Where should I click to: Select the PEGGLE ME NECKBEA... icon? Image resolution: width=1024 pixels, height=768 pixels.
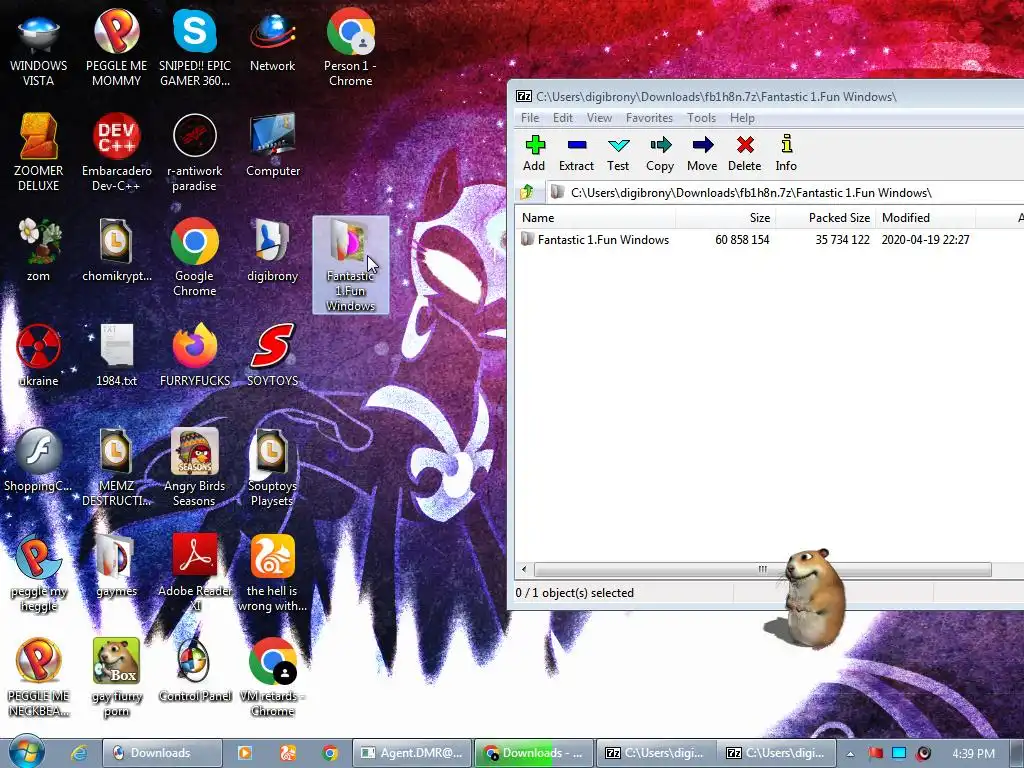coord(39,678)
